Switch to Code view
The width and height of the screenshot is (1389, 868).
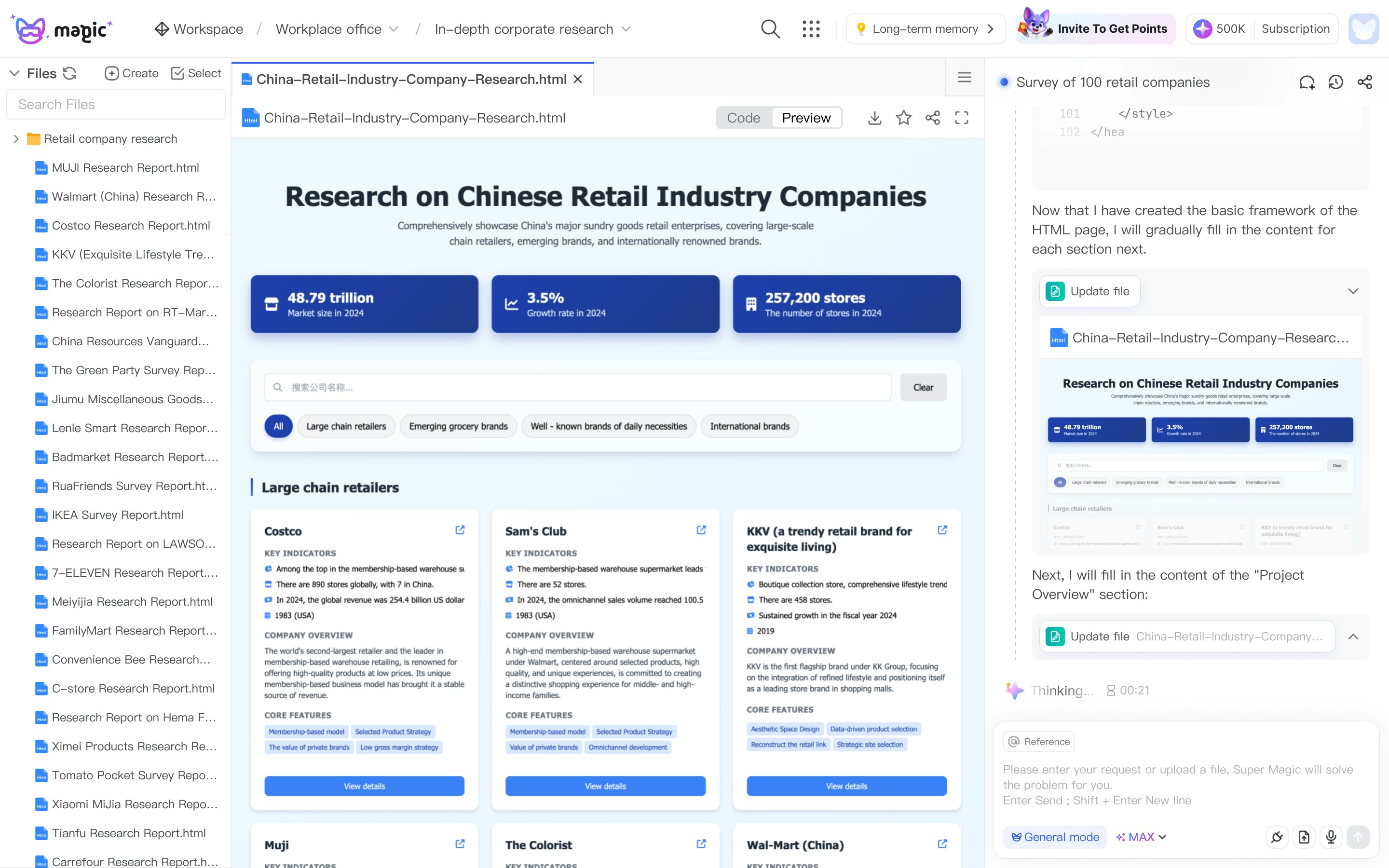click(743, 118)
